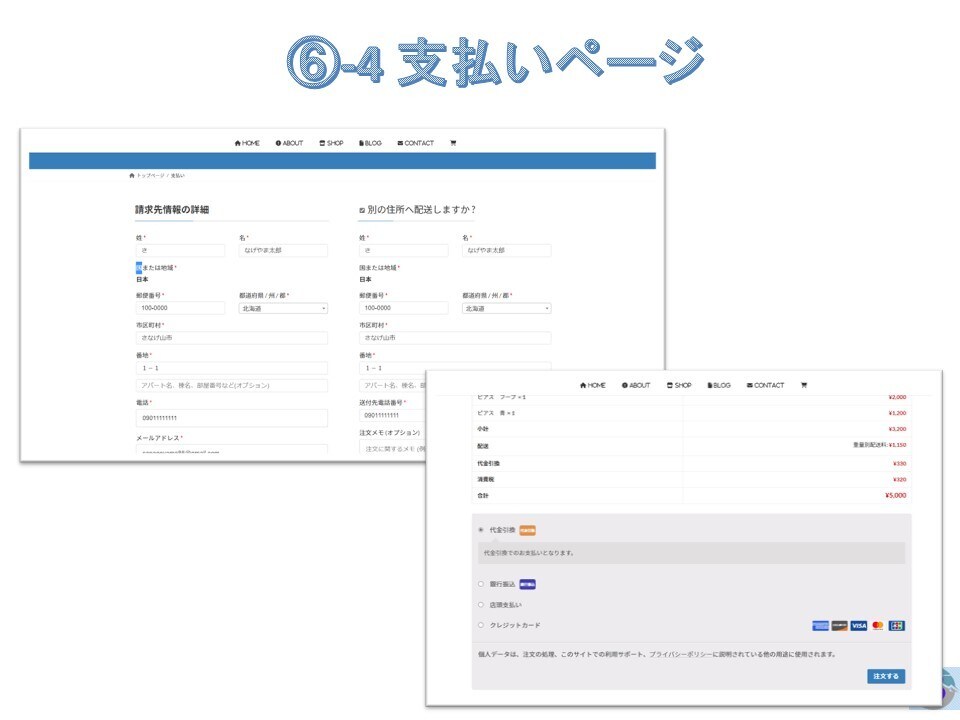This screenshot has height=720, width=960.
Task: Click the American Express card icon
Action: click(x=820, y=626)
